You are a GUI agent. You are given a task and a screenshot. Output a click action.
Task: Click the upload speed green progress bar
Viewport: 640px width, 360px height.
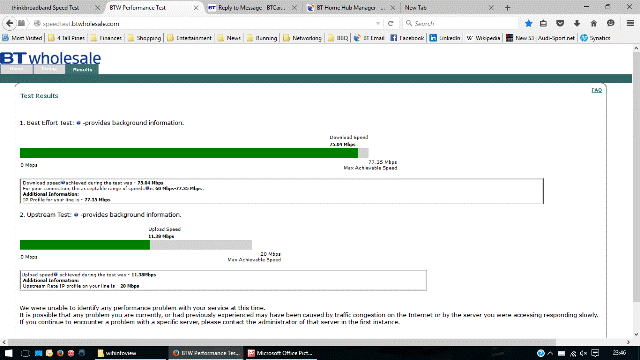pyautogui.click(x=85, y=245)
